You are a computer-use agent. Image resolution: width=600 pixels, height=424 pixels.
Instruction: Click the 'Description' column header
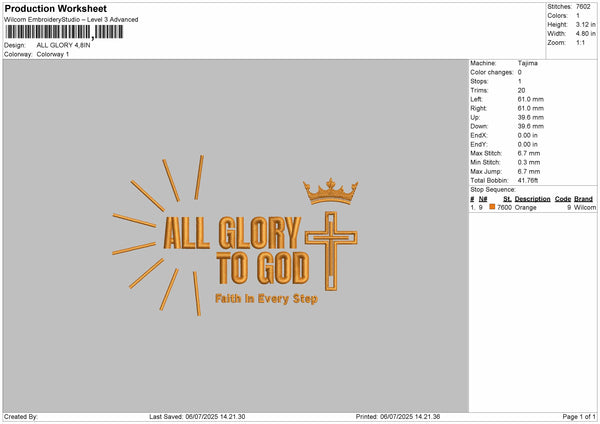coord(532,199)
